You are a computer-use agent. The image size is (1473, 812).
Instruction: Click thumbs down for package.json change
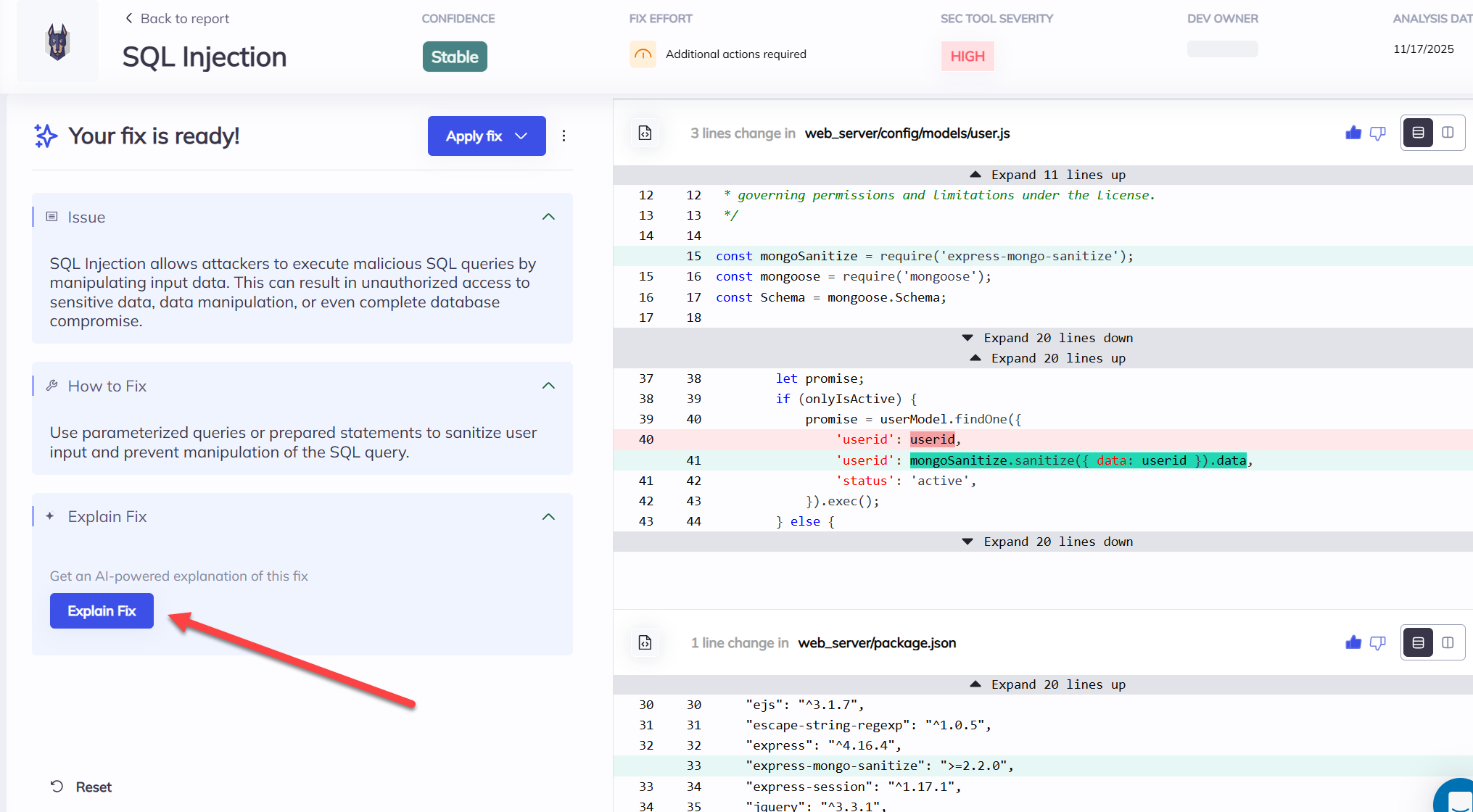(1377, 642)
